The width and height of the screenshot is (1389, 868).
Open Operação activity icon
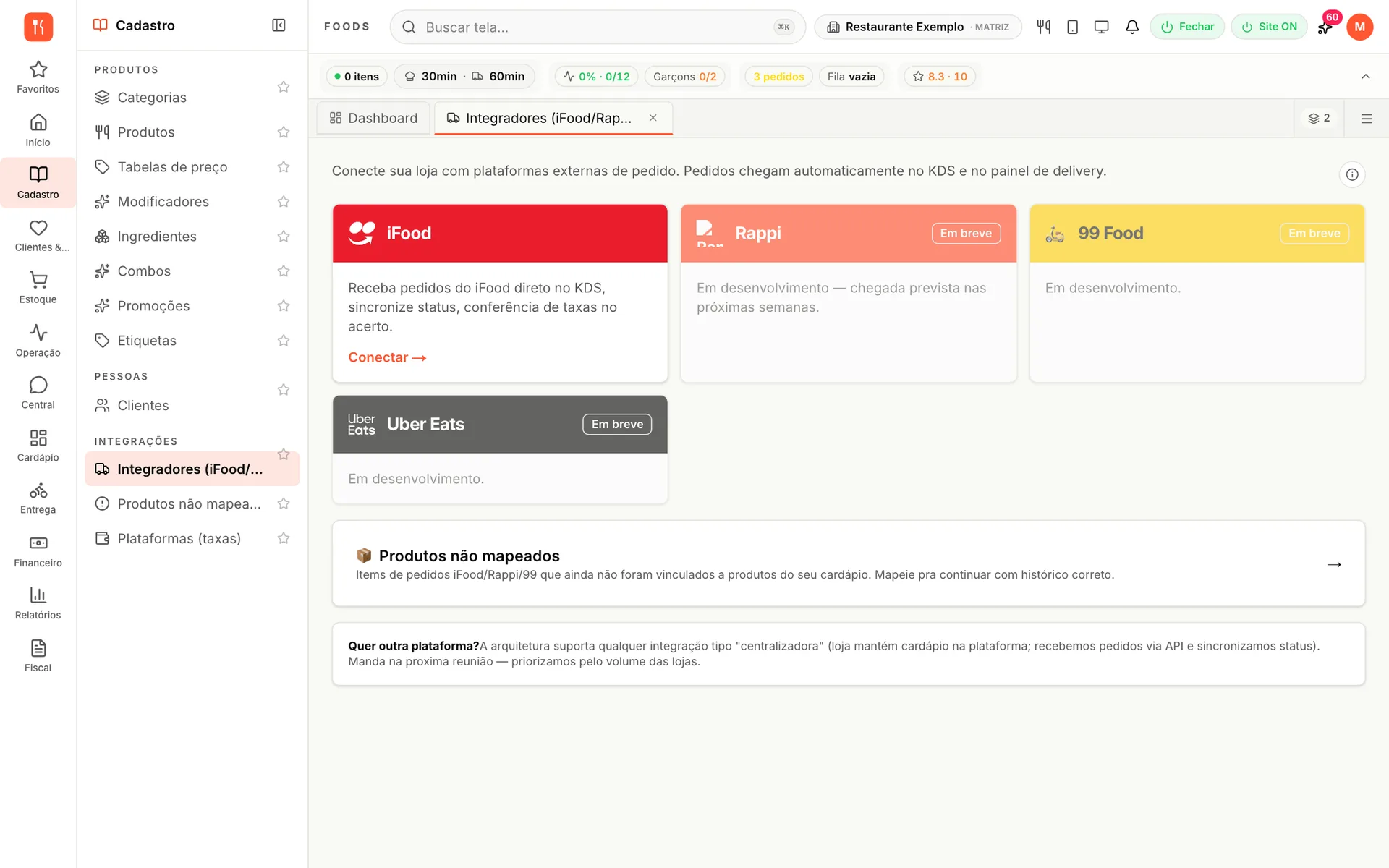pos(38,341)
